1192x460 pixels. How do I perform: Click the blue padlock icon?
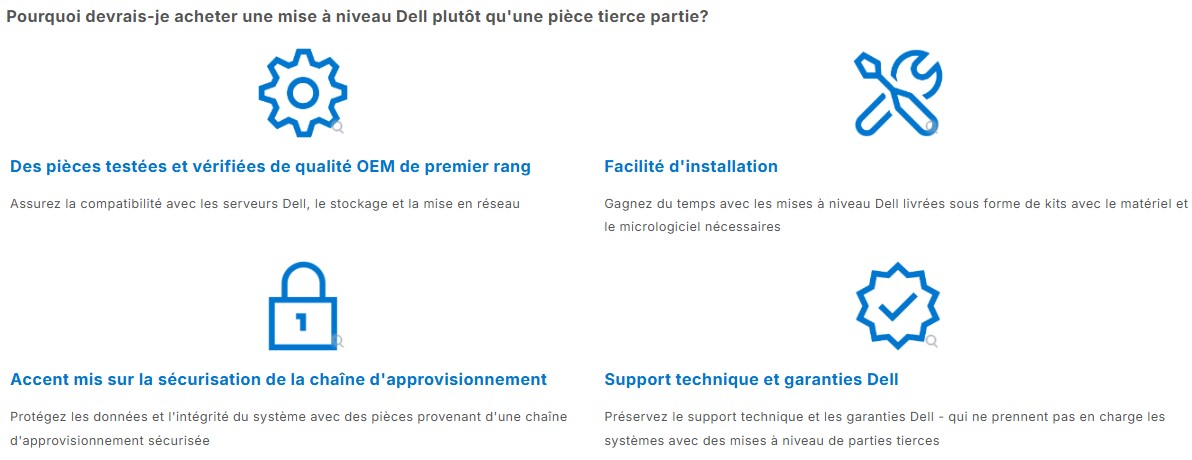click(303, 306)
